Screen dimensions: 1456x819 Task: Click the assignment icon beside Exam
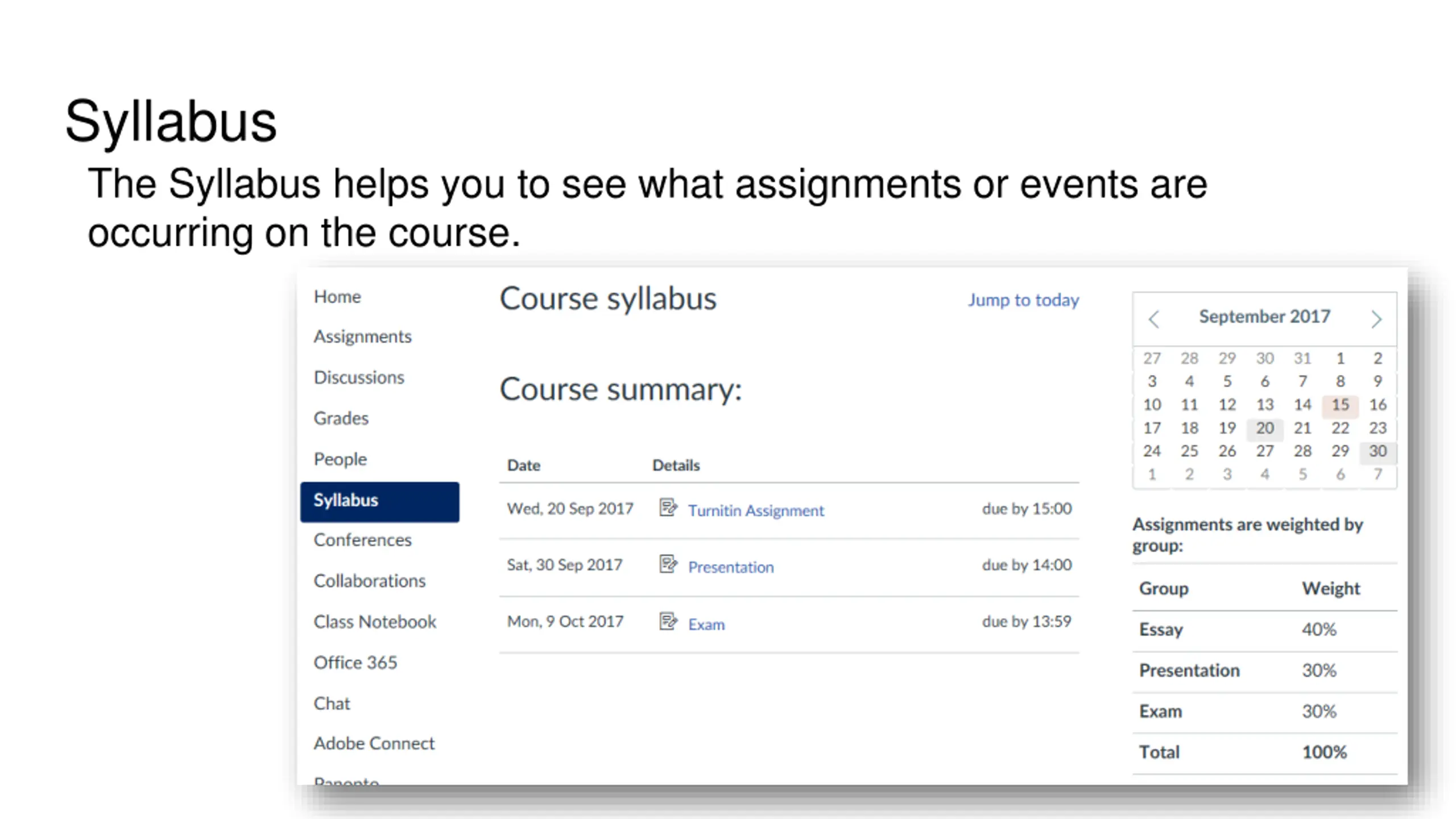tap(668, 621)
